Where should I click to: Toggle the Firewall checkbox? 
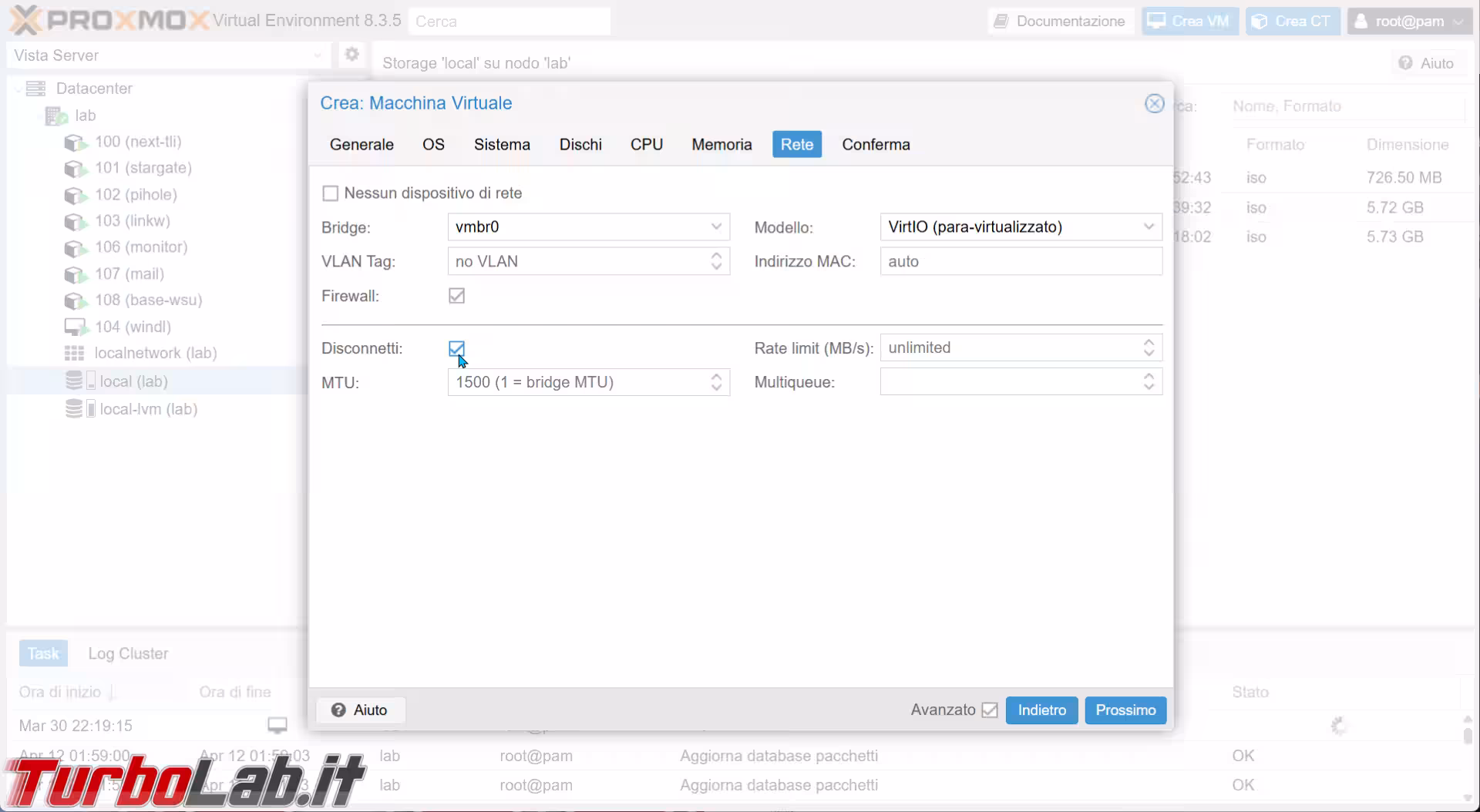point(456,296)
